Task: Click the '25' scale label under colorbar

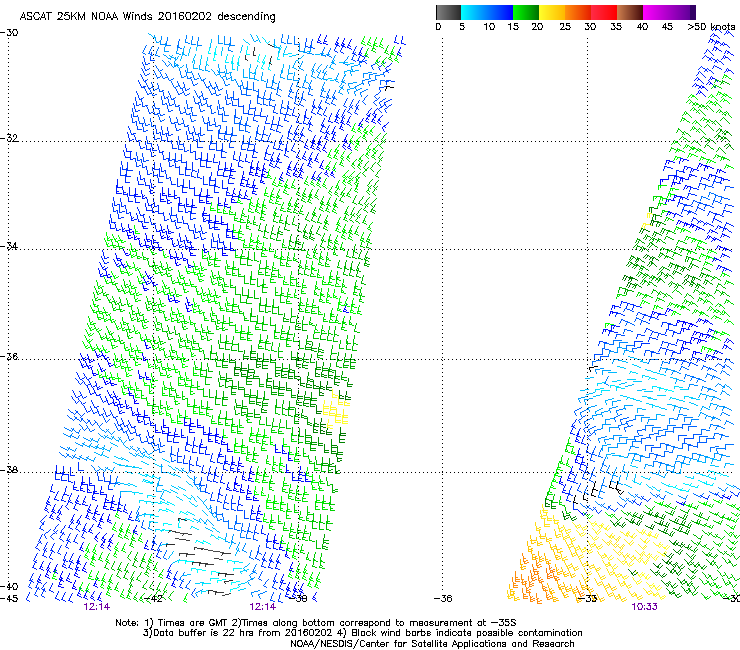Action: [565, 27]
